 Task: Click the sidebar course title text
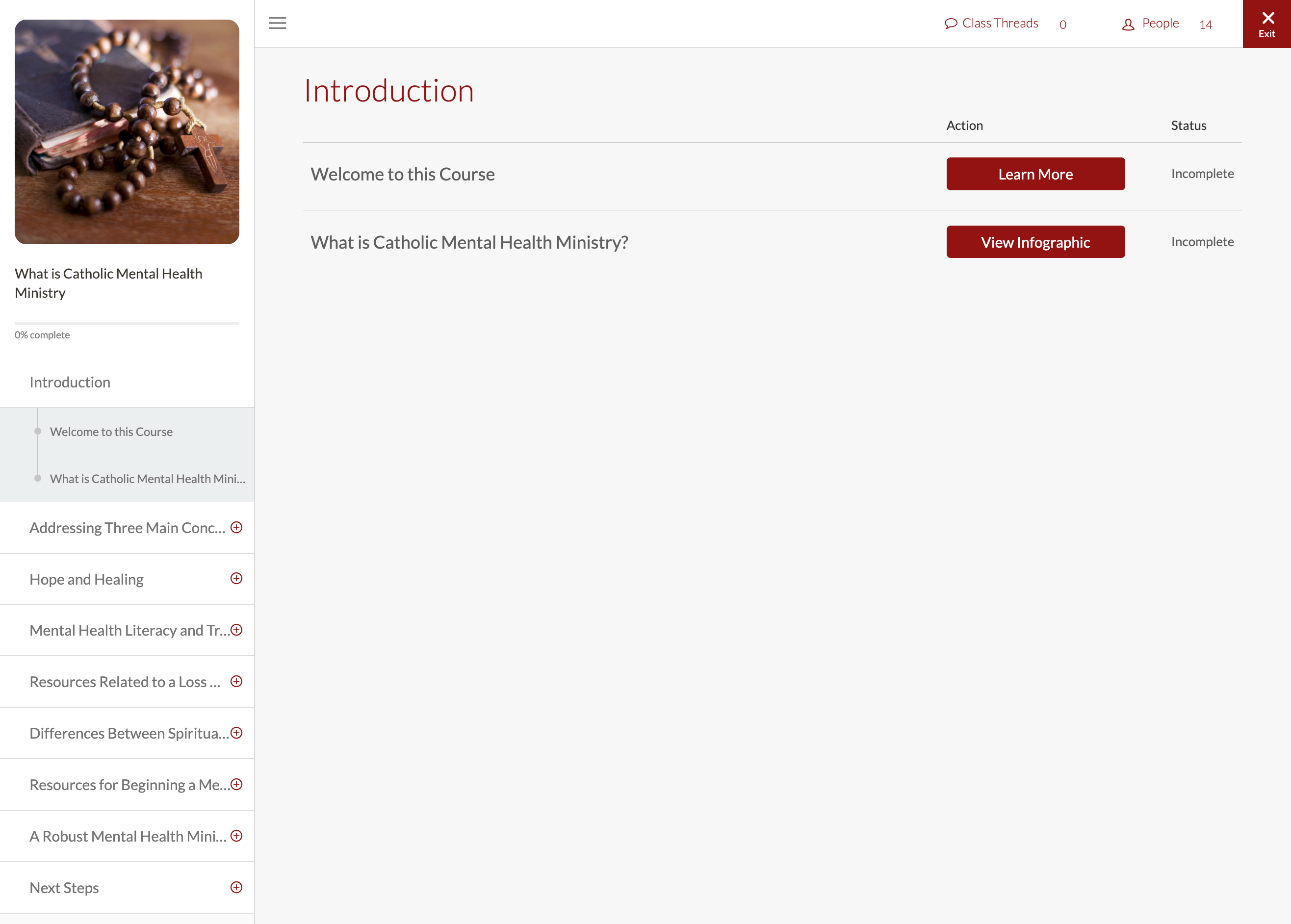click(109, 283)
